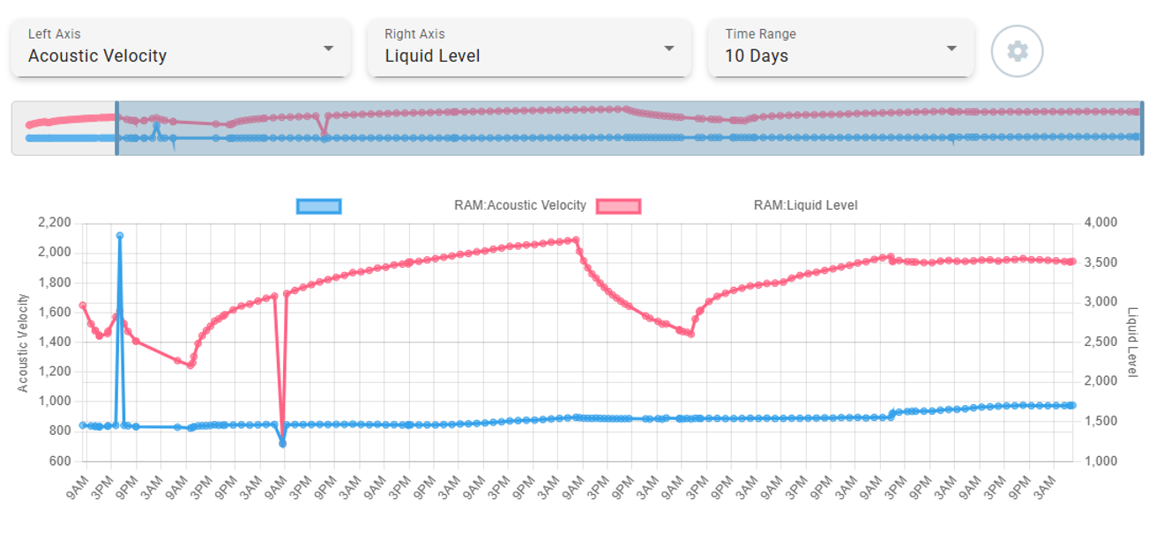This screenshot has width=1160, height=544.
Task: Open chart settings with the gear icon
Action: point(1017,51)
